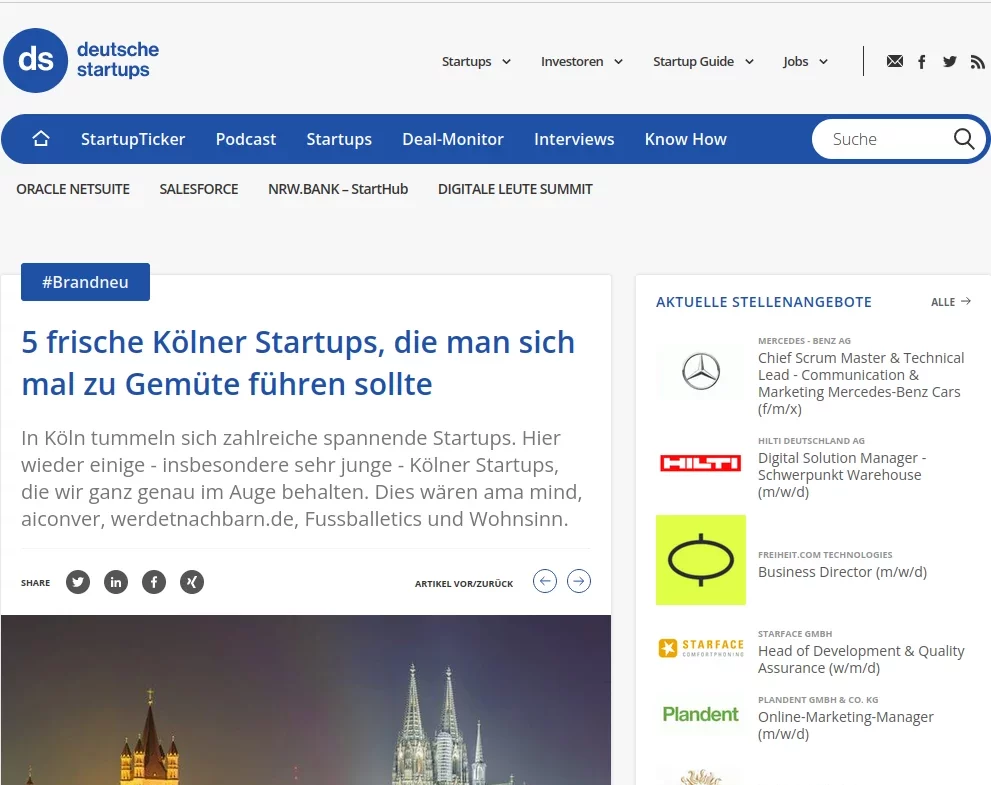This screenshot has height=785, width=991.
Task: Open the Jobs dropdown menu
Action: (805, 62)
